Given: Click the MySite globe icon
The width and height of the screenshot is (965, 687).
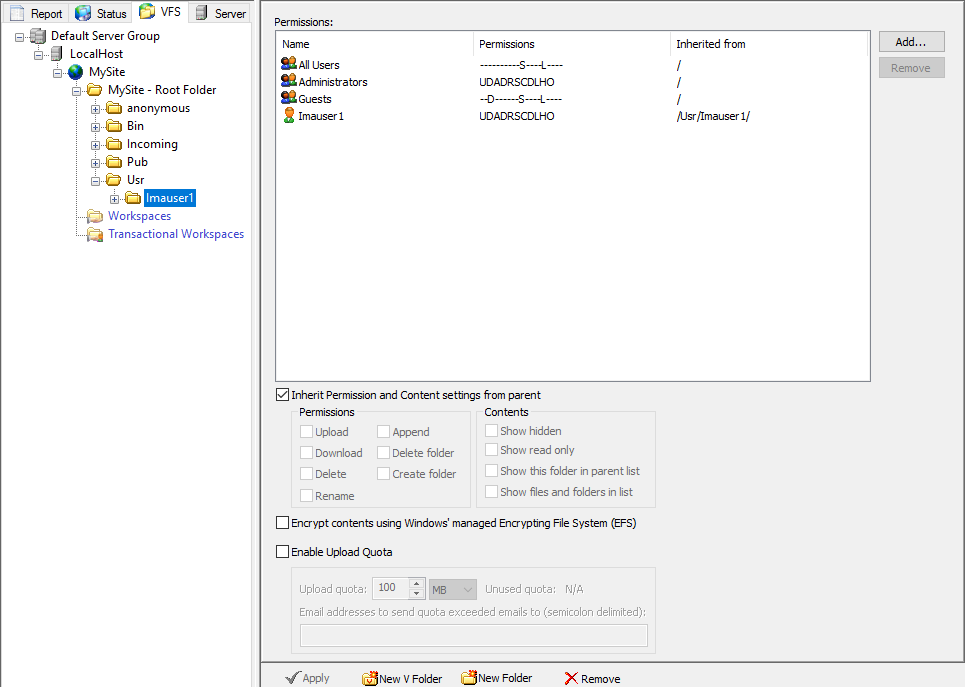Looking at the screenshot, I should point(76,72).
